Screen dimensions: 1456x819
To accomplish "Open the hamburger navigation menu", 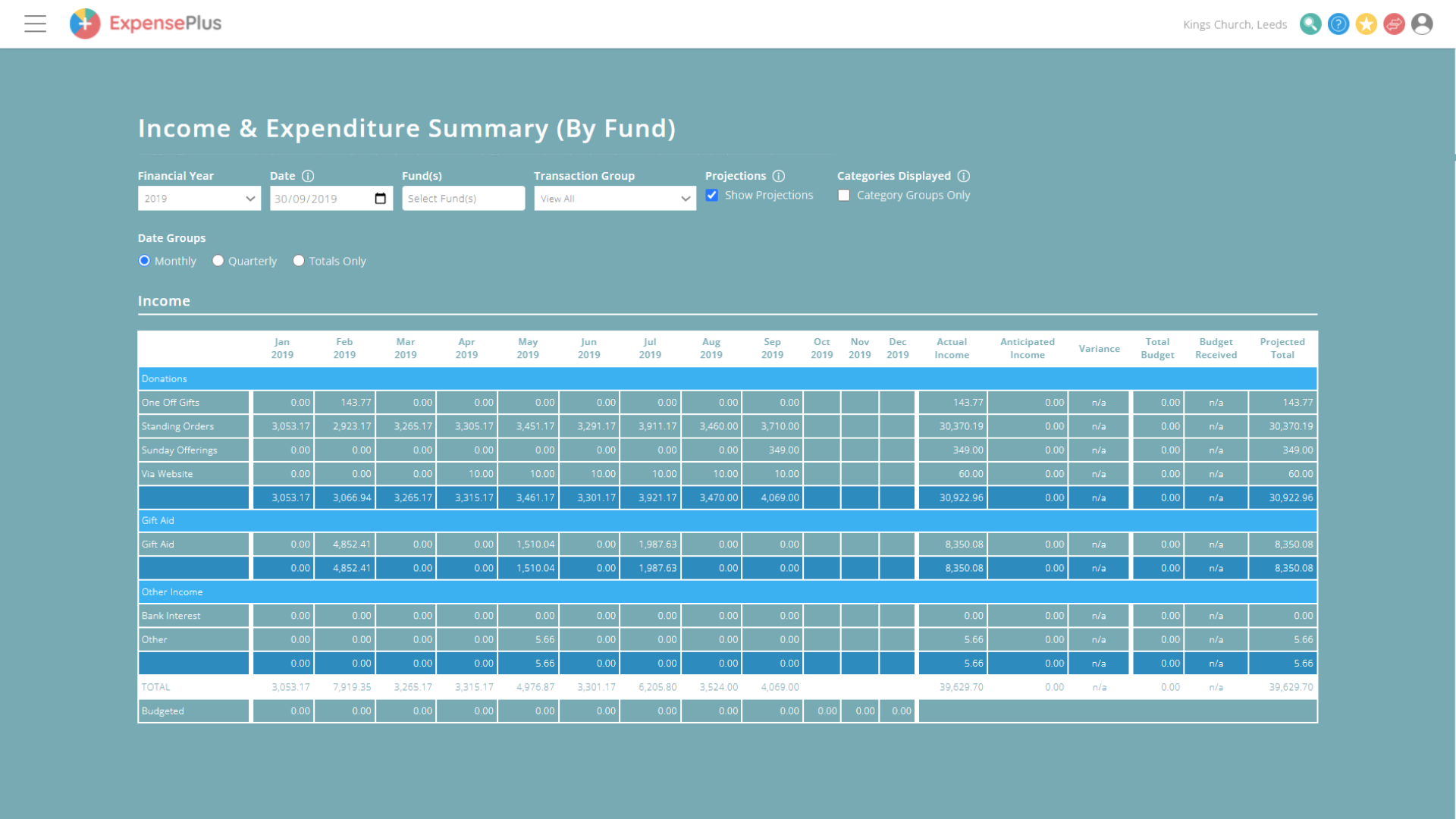I will point(35,24).
